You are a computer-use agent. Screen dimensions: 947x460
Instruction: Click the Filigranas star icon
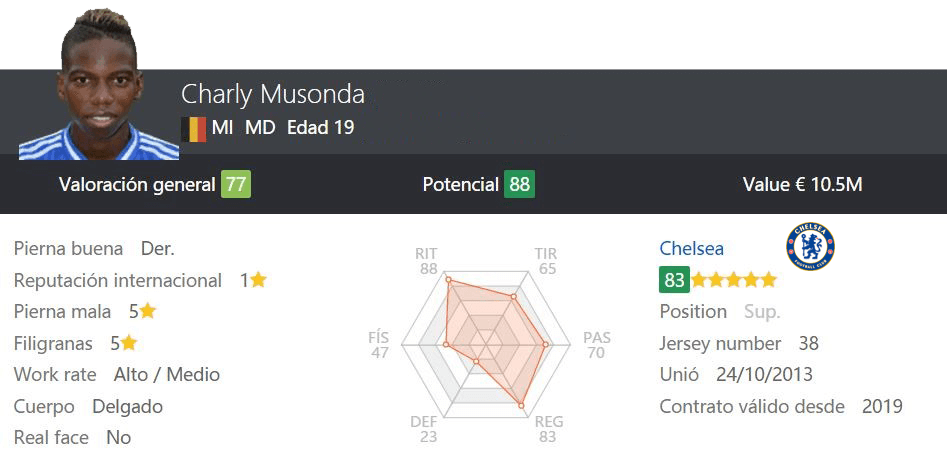[x=129, y=343]
